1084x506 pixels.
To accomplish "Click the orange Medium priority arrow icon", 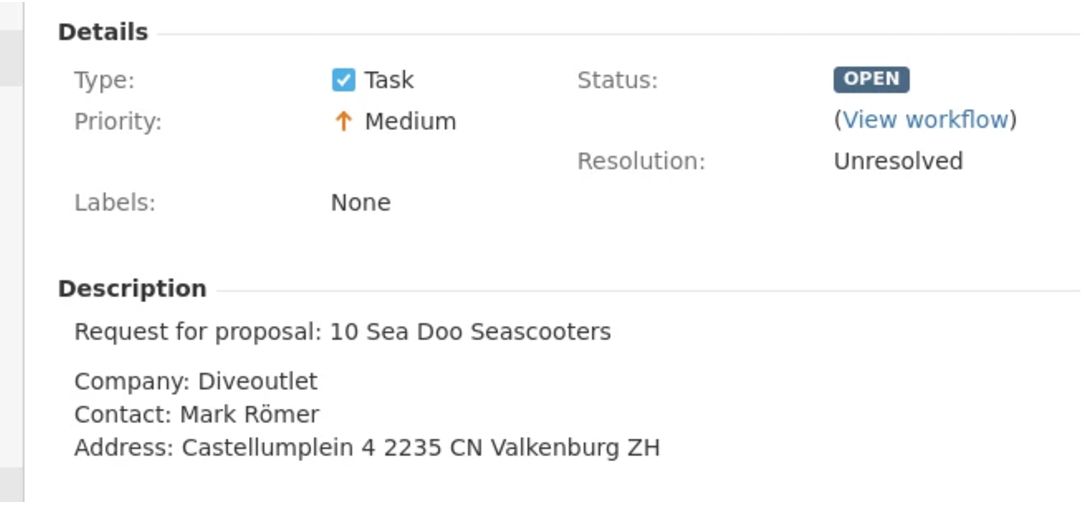I will click(x=343, y=122).
